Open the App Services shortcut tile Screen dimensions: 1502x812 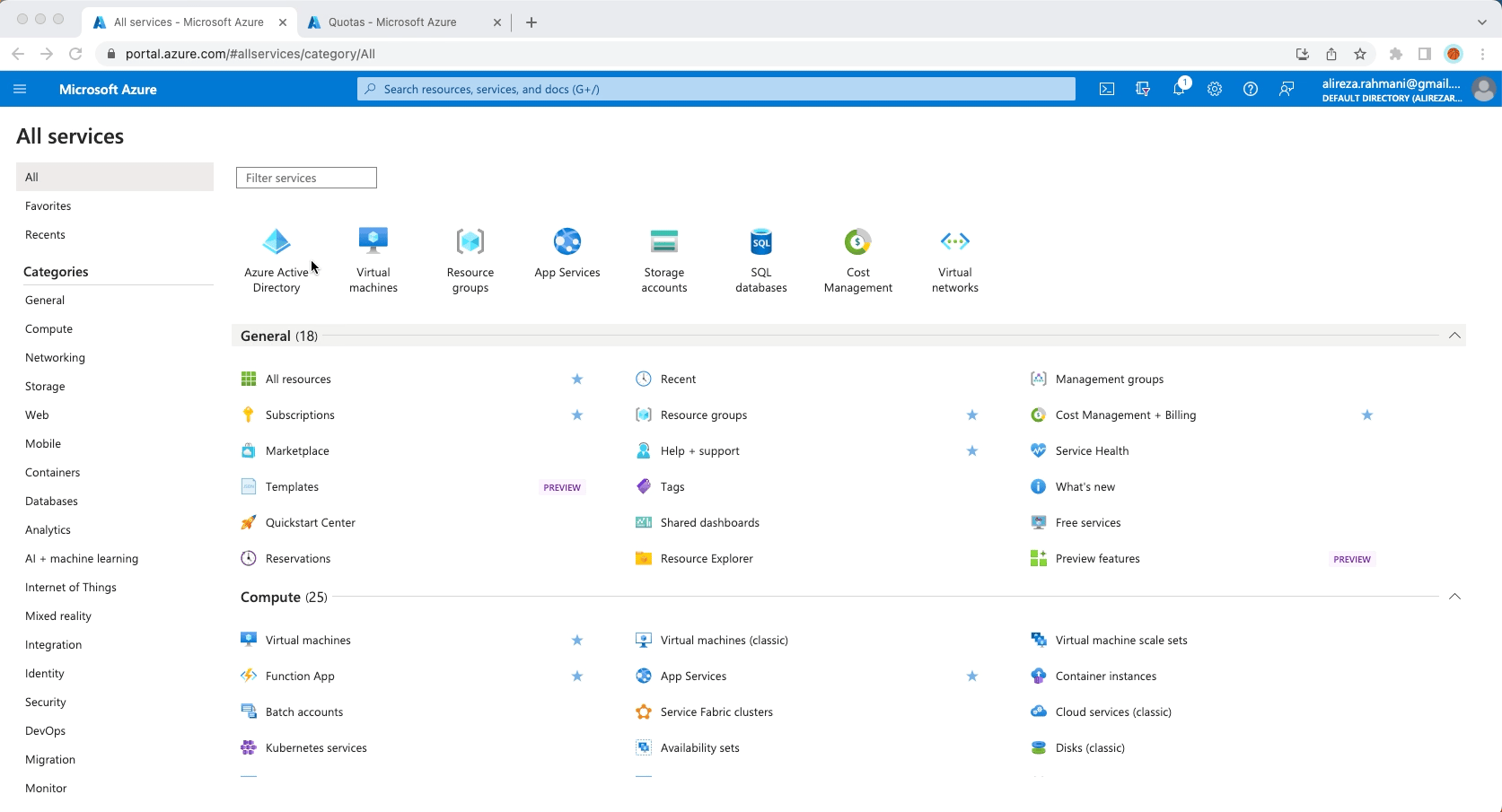tap(567, 253)
